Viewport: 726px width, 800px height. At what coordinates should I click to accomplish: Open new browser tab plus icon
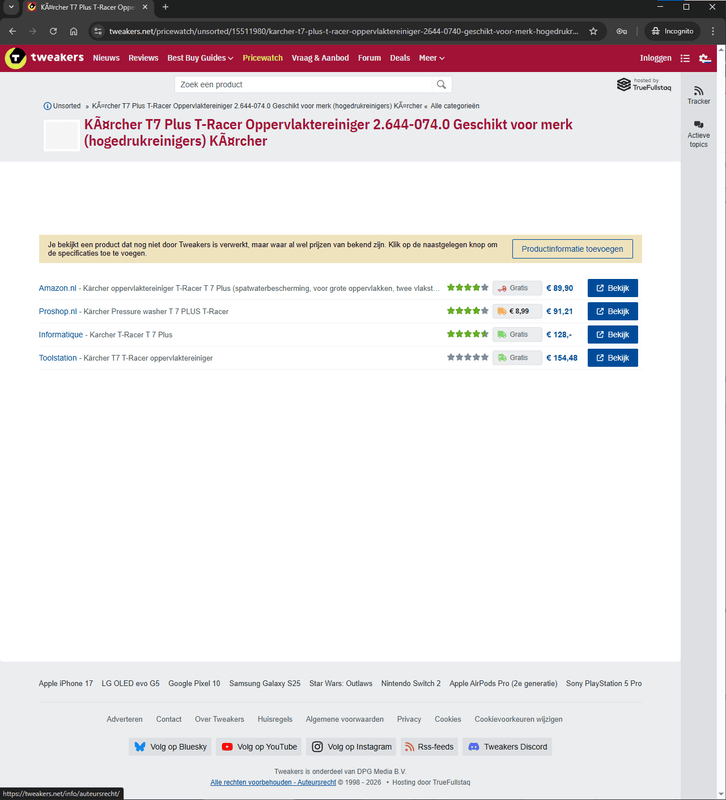(165, 7)
